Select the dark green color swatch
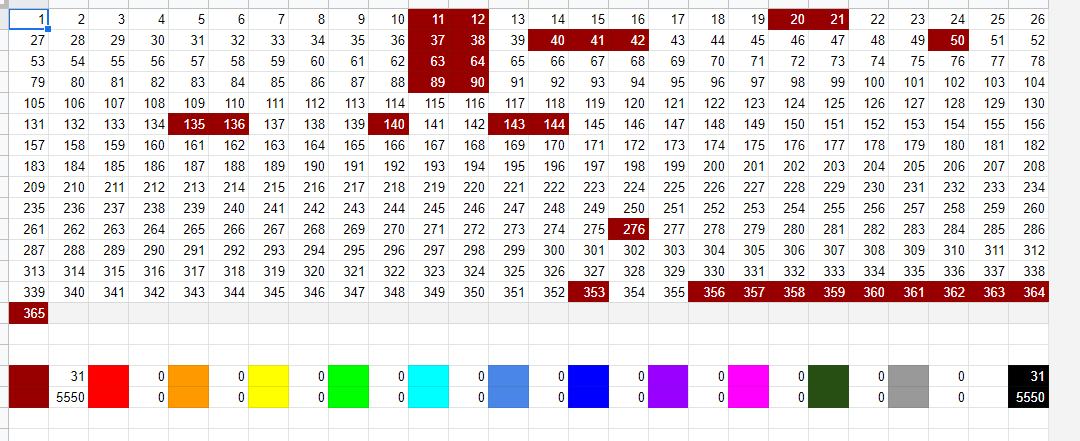Image resolution: width=1080 pixels, height=441 pixels. click(x=828, y=387)
